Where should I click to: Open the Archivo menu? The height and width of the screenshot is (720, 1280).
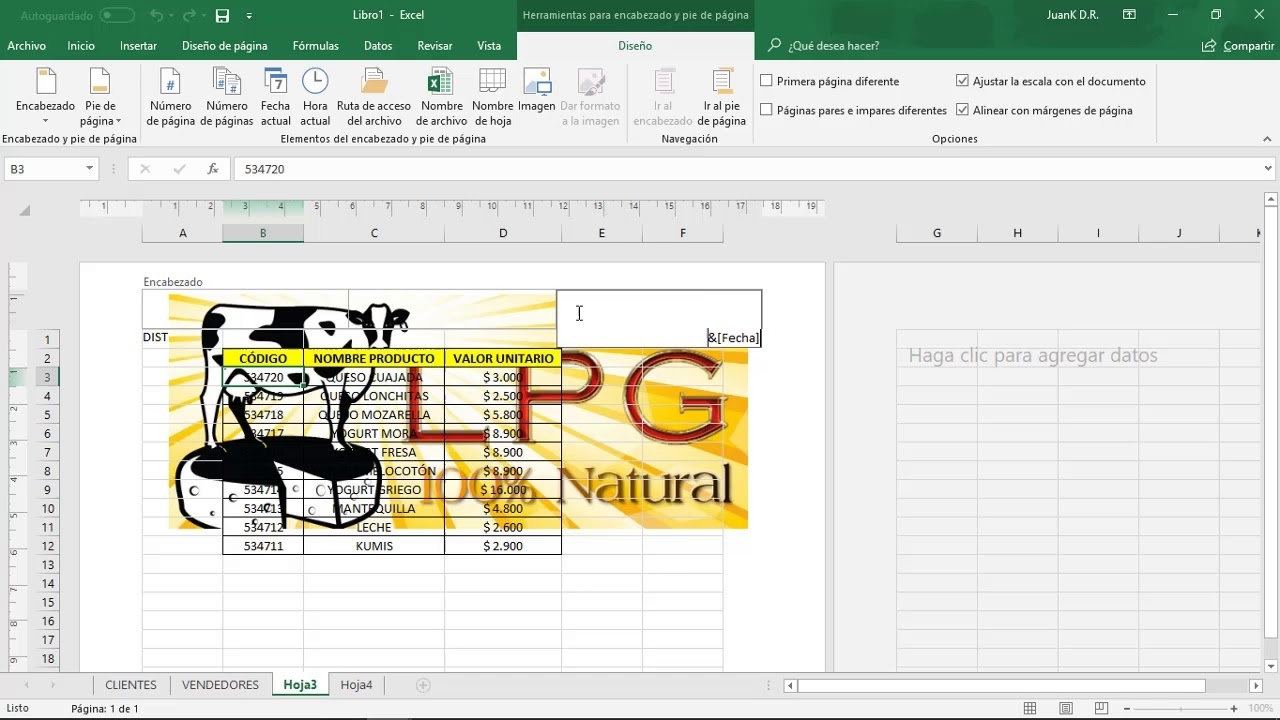27,46
